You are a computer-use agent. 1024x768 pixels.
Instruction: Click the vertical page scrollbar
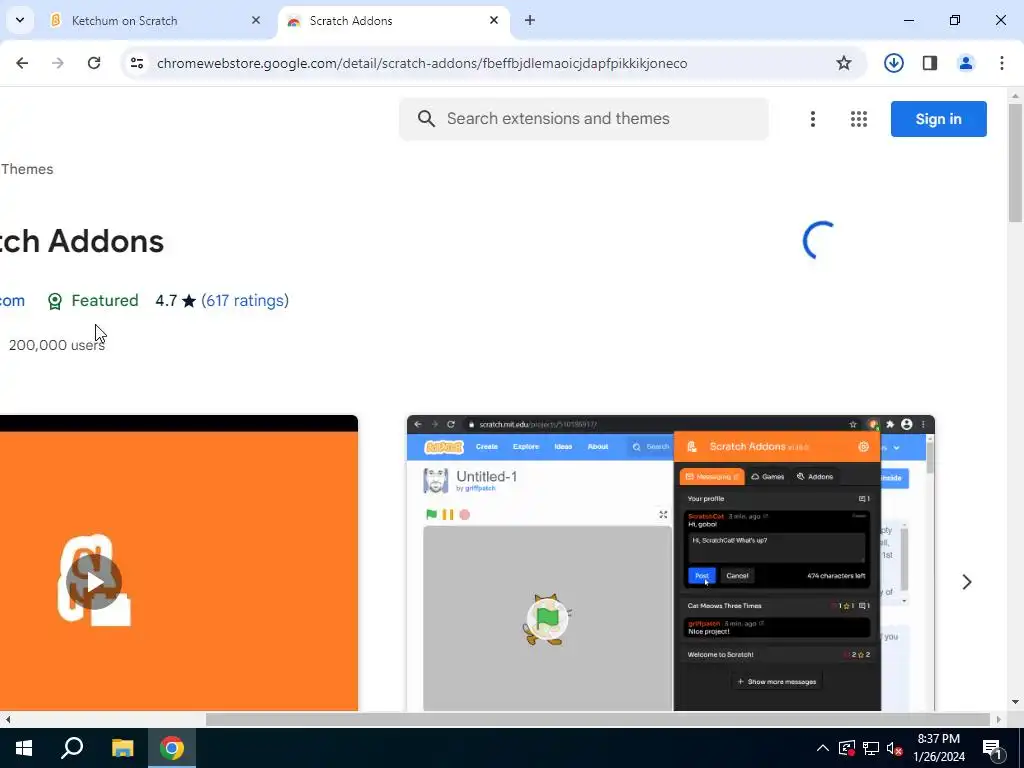1016,162
